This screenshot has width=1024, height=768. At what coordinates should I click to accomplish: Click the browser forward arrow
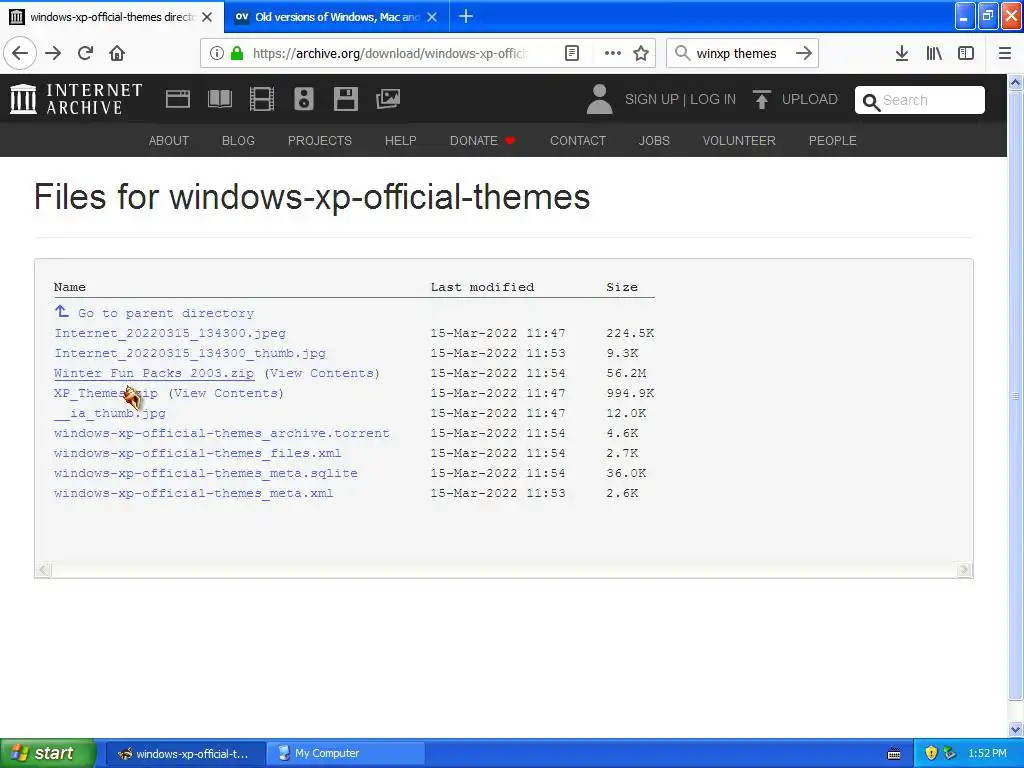(53, 53)
